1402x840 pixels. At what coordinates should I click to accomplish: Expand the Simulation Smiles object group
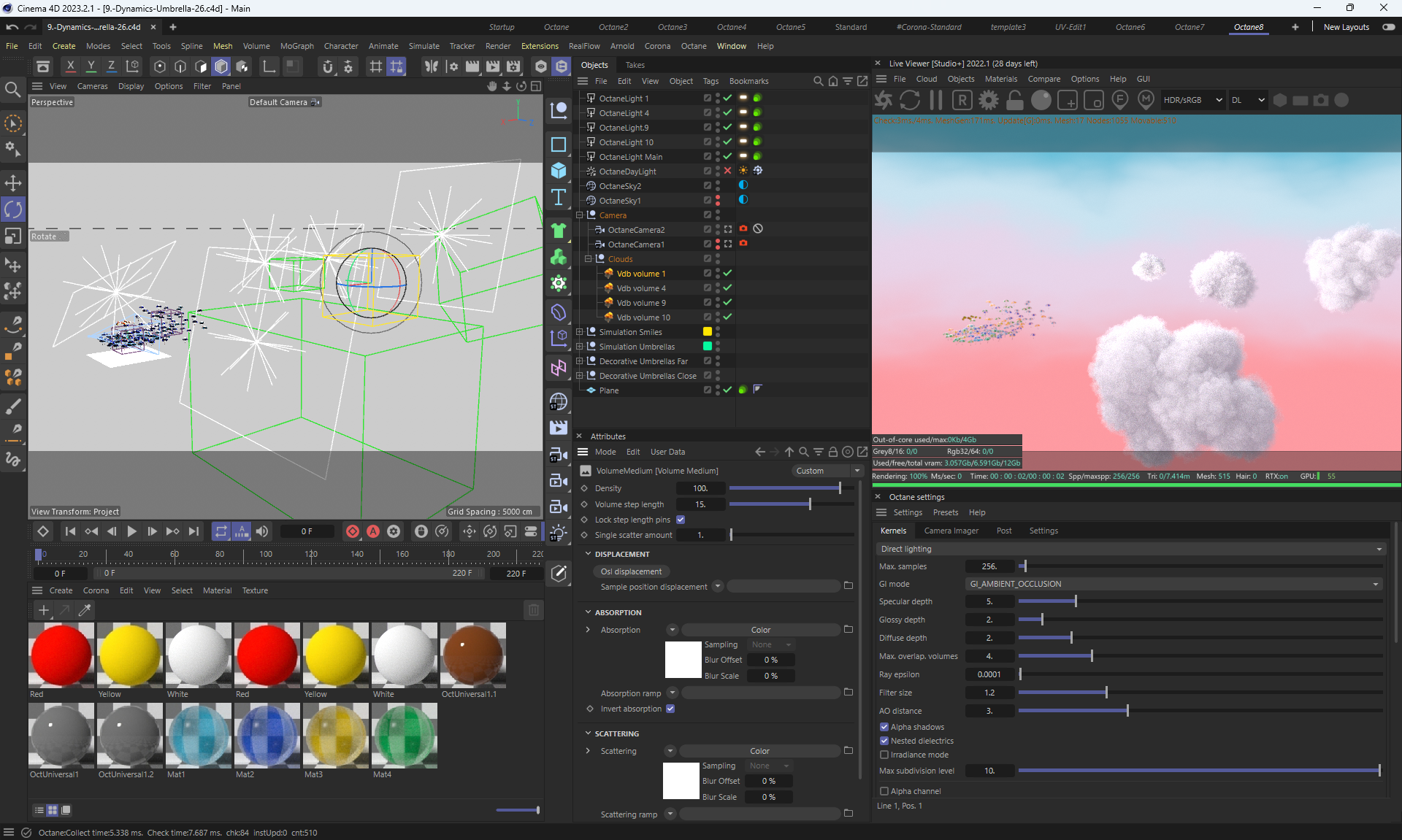click(x=580, y=332)
